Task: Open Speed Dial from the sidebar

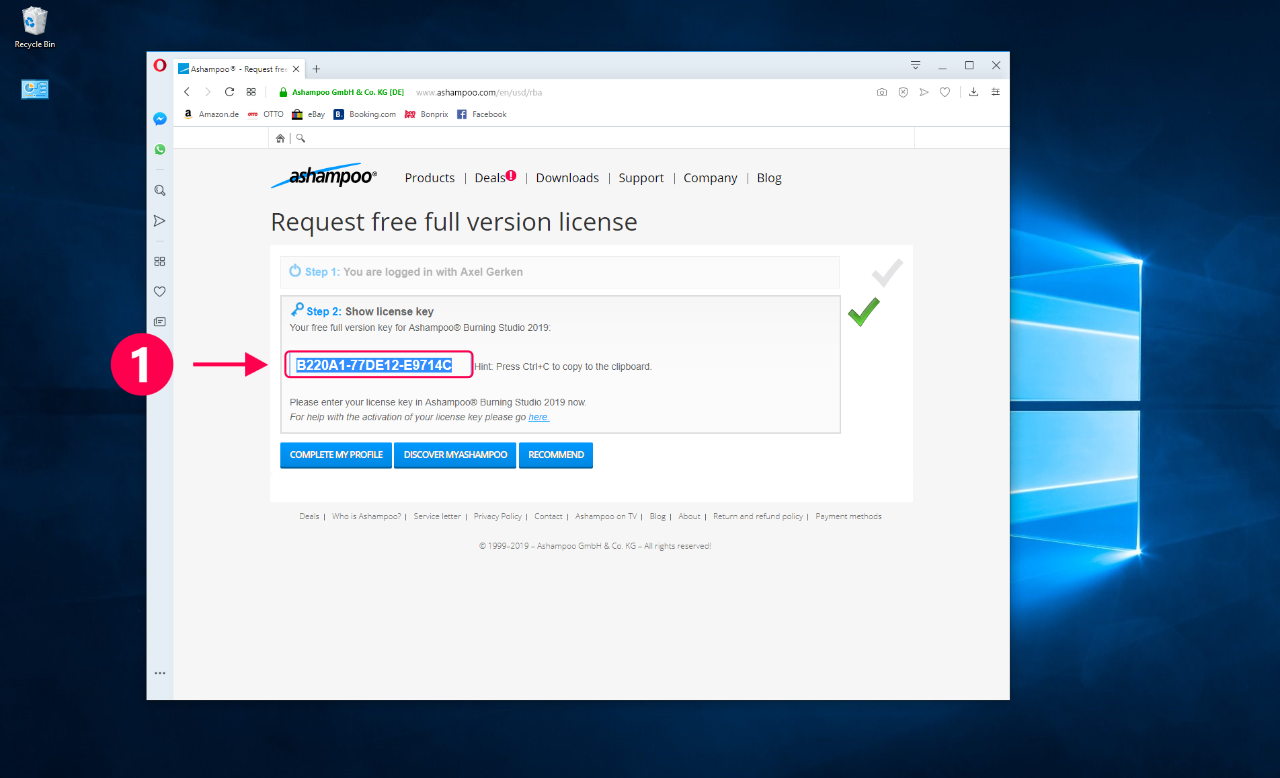Action: [x=160, y=261]
